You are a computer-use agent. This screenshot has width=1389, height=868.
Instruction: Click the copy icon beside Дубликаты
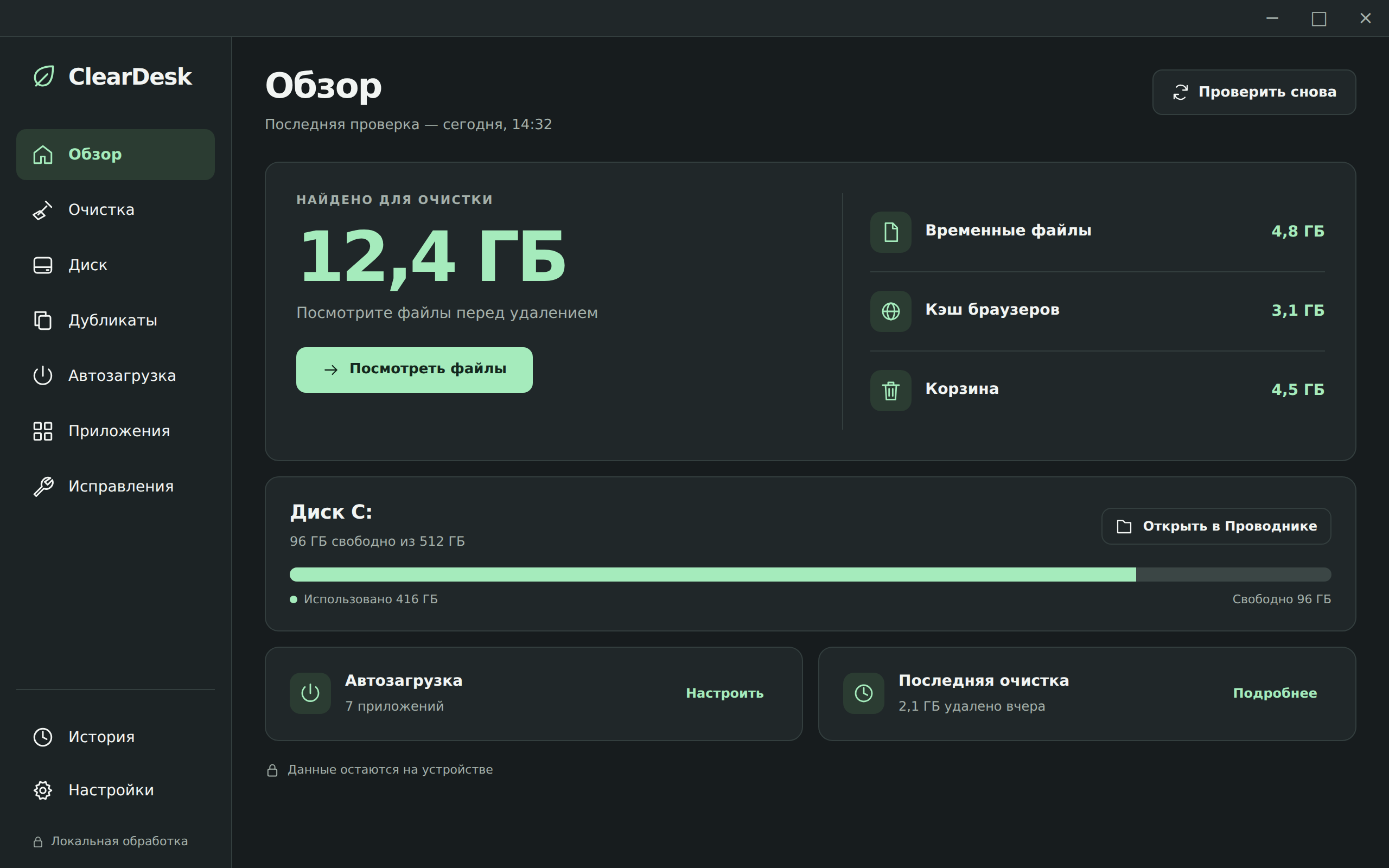click(43, 320)
